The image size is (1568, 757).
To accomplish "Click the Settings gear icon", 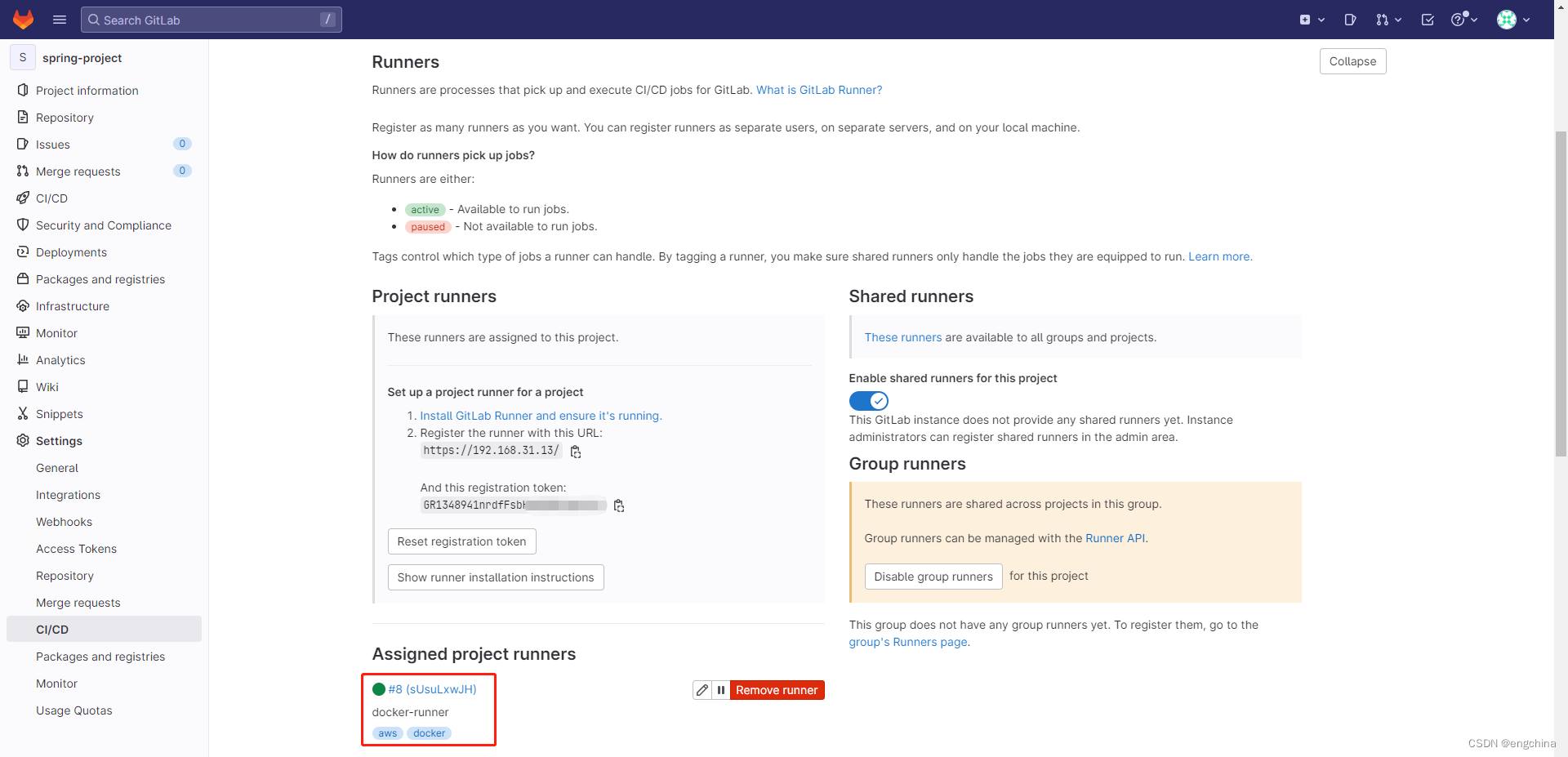I will click(x=23, y=440).
